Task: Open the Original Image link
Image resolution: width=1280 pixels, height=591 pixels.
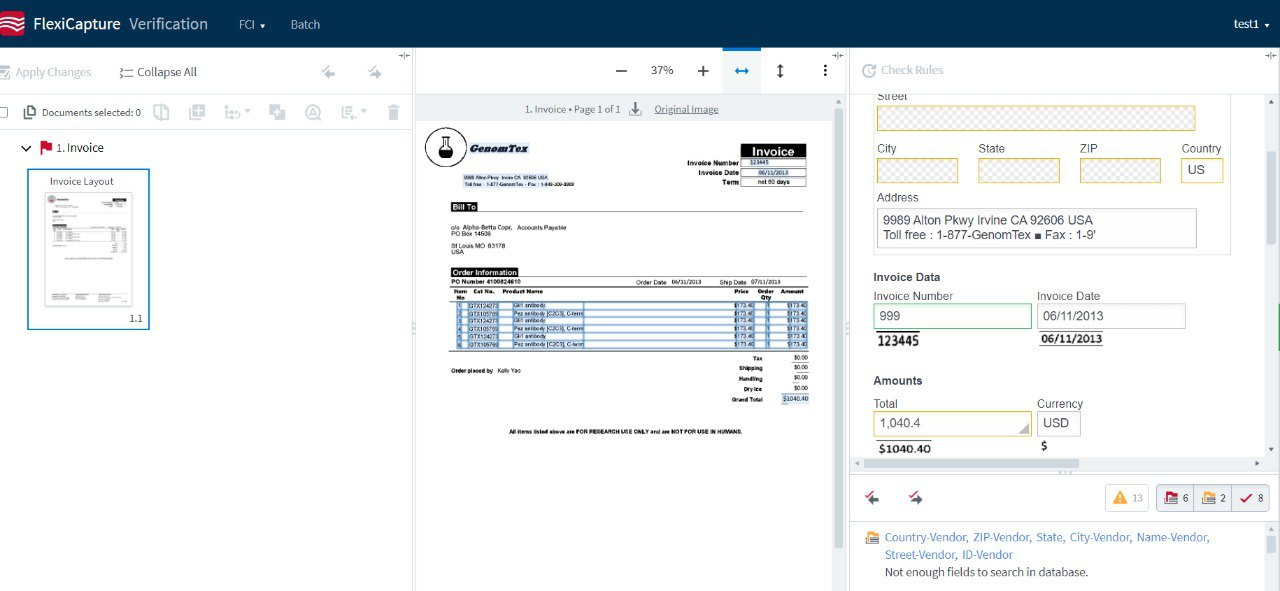Action: click(686, 109)
